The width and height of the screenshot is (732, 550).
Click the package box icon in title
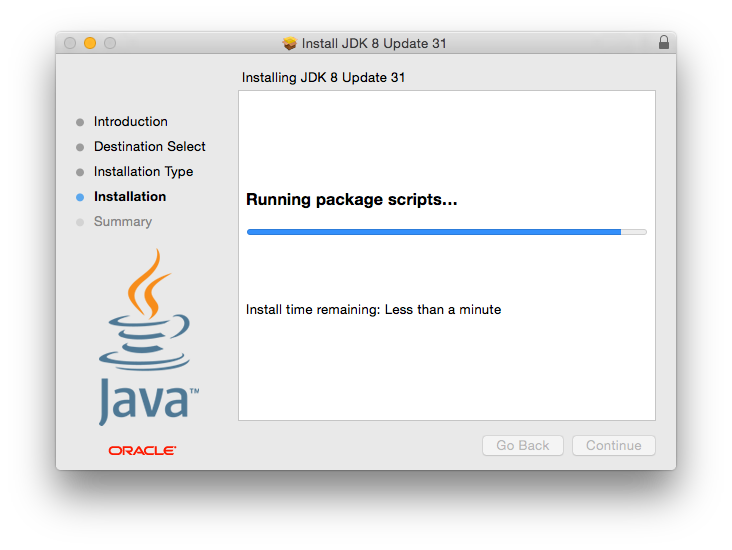[289, 43]
